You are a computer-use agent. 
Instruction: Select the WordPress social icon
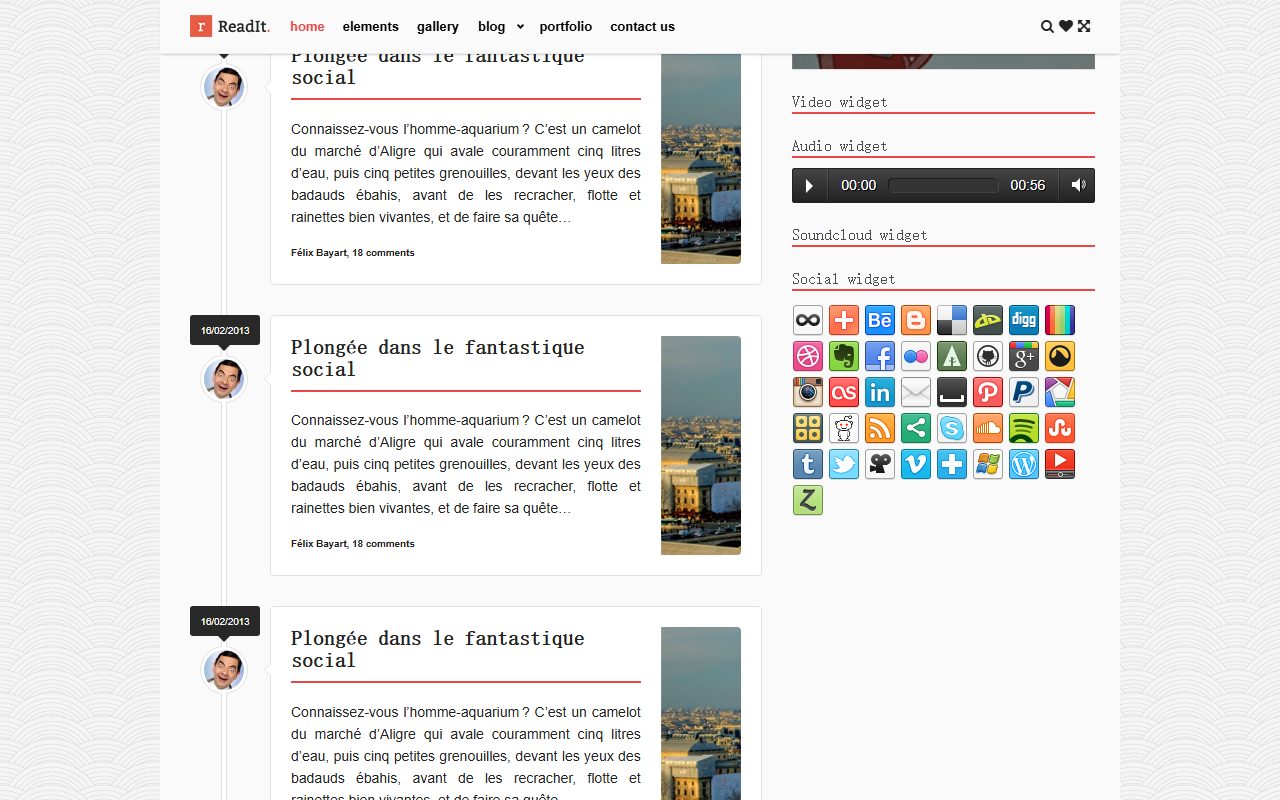[1024, 464]
